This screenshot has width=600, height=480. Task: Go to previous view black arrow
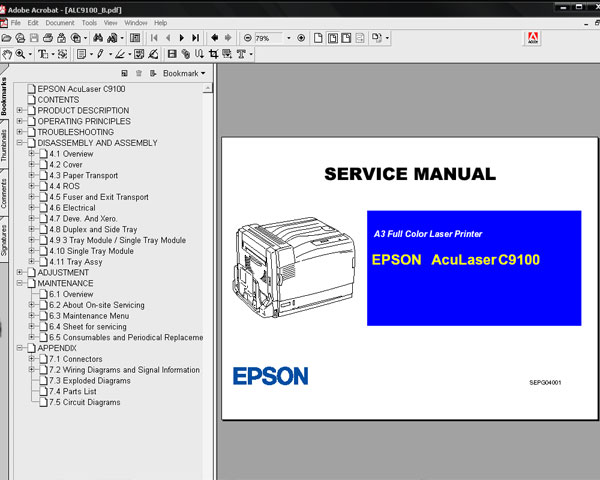215,38
